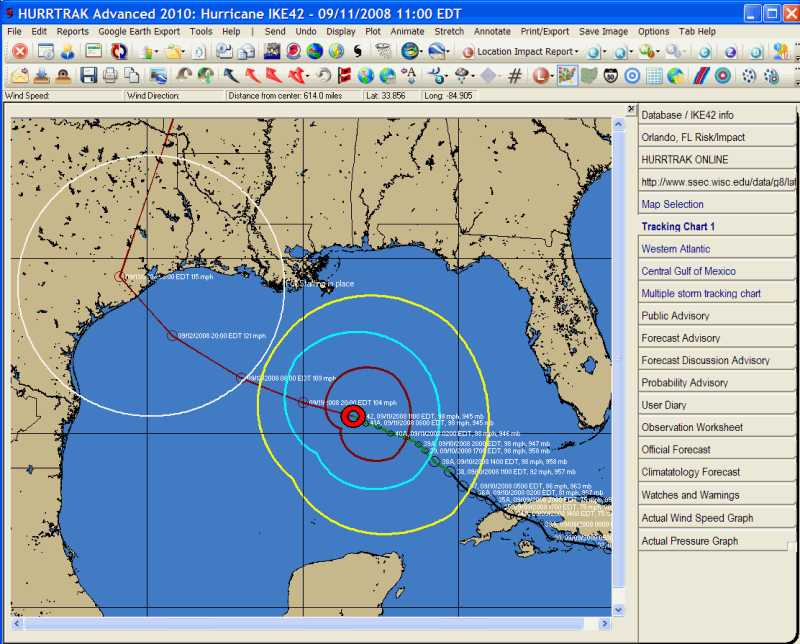Open the Reports menu

point(72,31)
